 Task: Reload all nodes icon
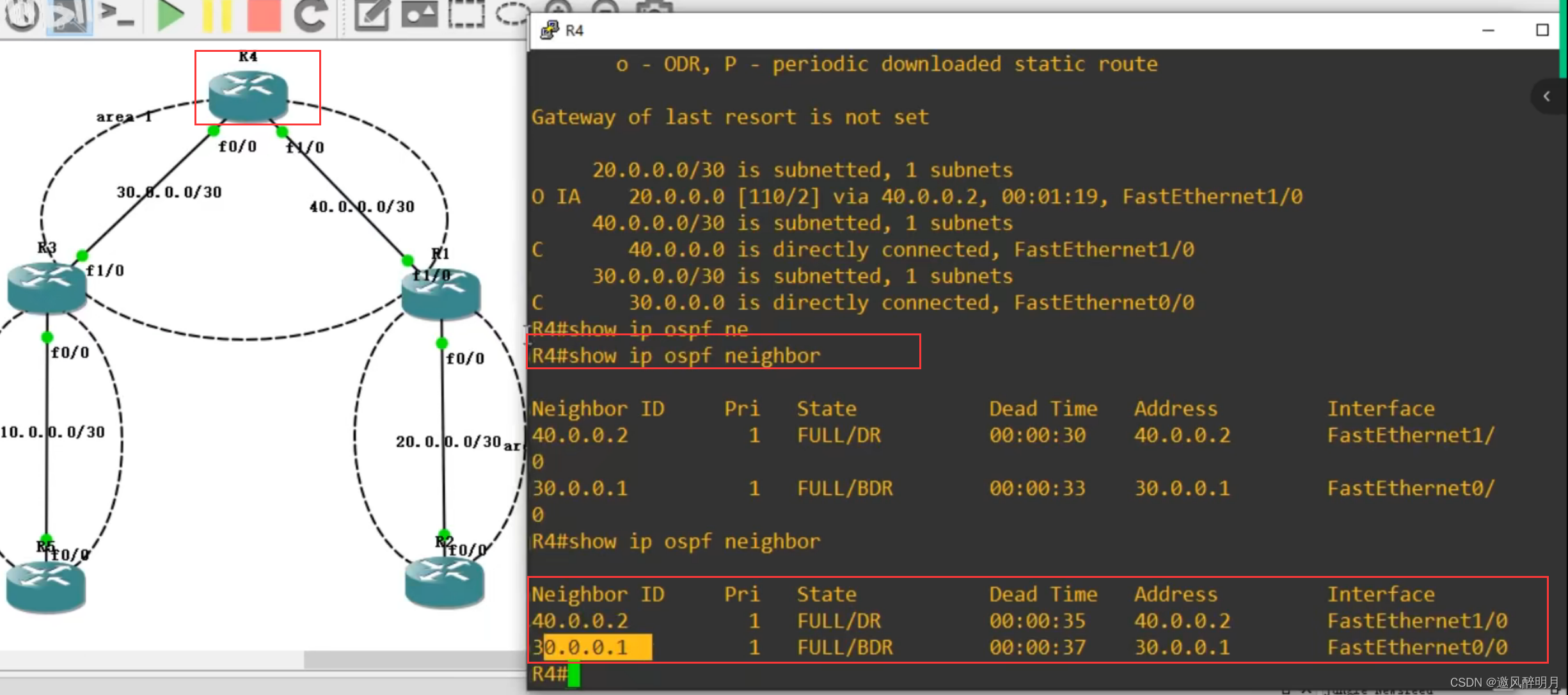pos(311,15)
